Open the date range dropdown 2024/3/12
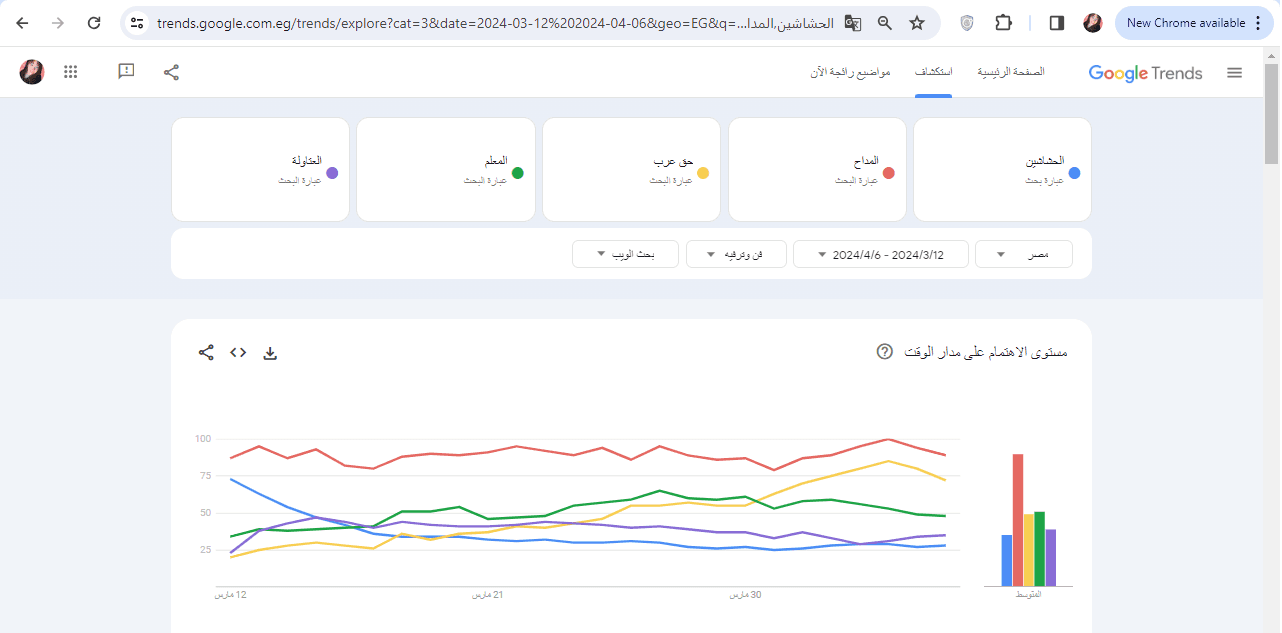This screenshot has width=1282, height=633. point(880,254)
